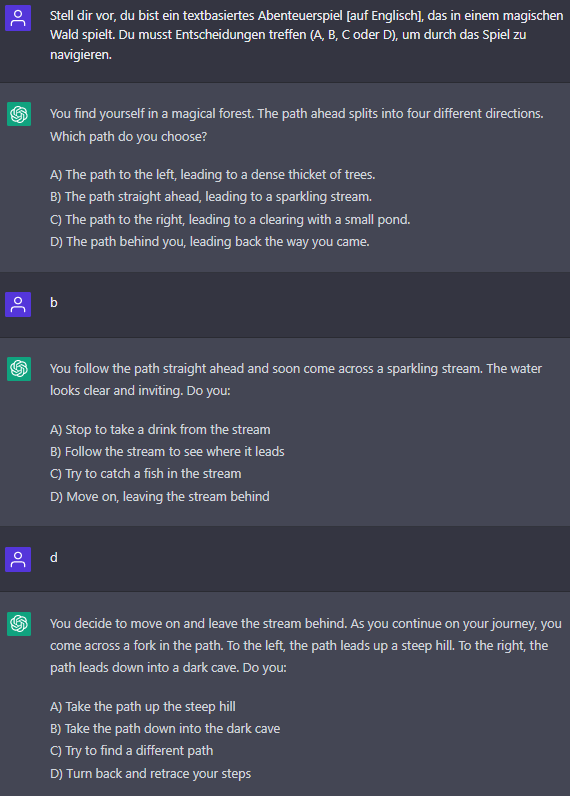Click the user avatar next to message 'b'
The width and height of the screenshot is (570, 796).
(18, 304)
